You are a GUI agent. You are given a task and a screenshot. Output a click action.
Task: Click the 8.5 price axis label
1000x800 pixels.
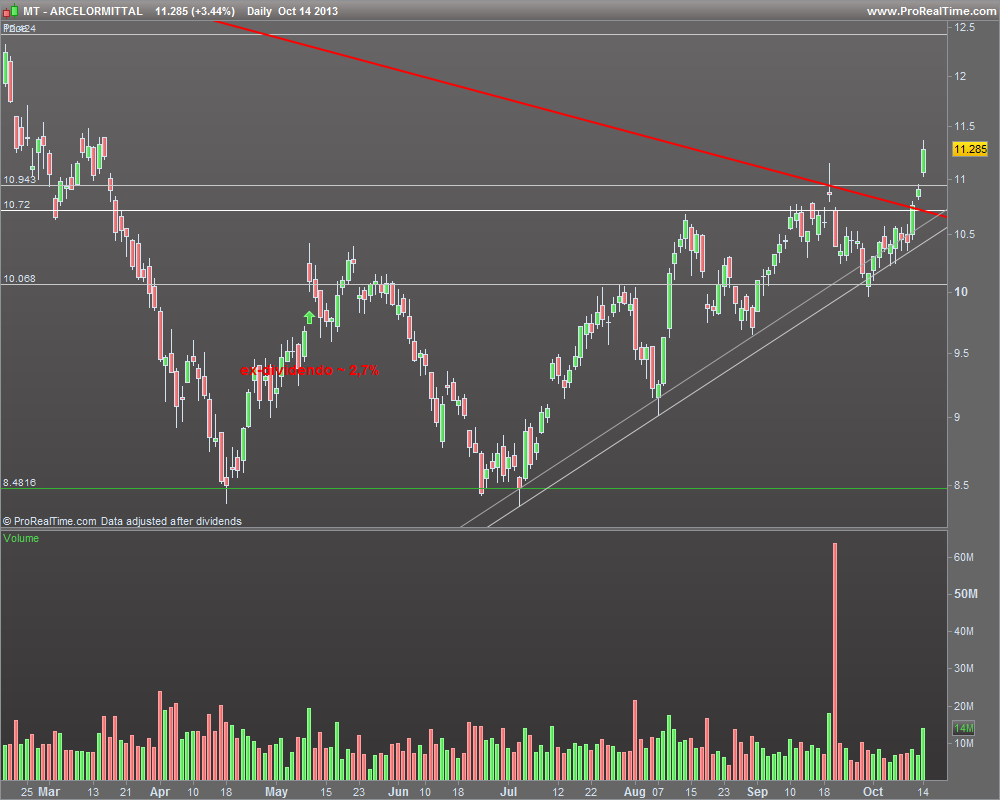click(961, 485)
